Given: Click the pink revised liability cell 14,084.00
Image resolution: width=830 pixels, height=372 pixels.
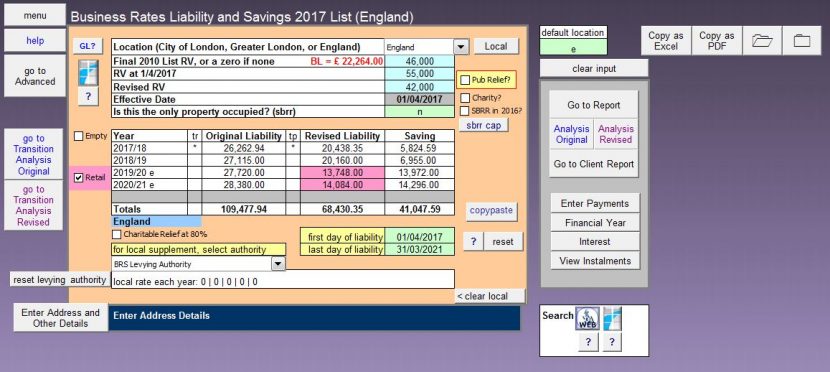Looking at the screenshot, I should [x=342, y=185].
